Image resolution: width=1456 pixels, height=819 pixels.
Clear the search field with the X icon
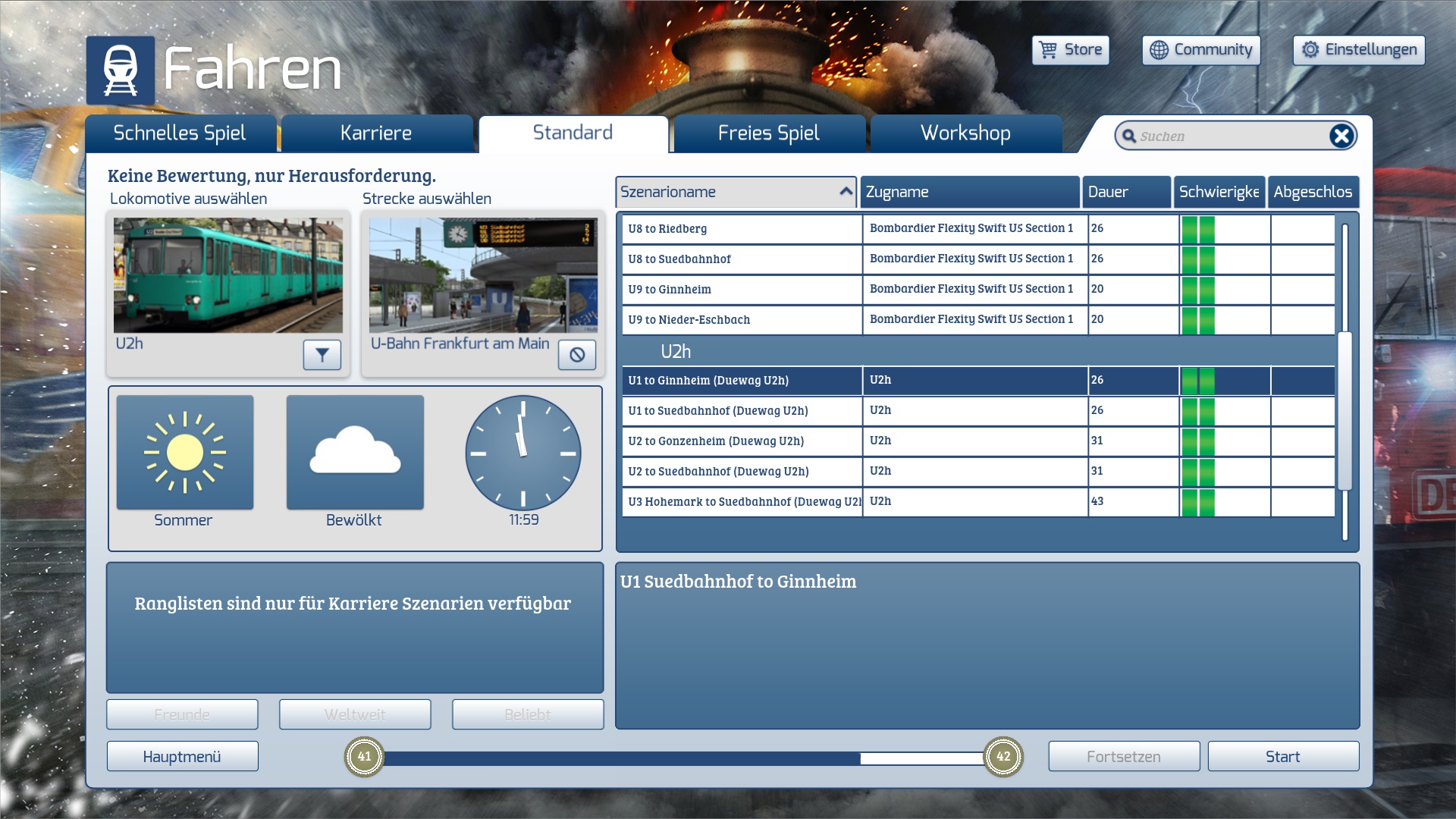(x=1341, y=136)
